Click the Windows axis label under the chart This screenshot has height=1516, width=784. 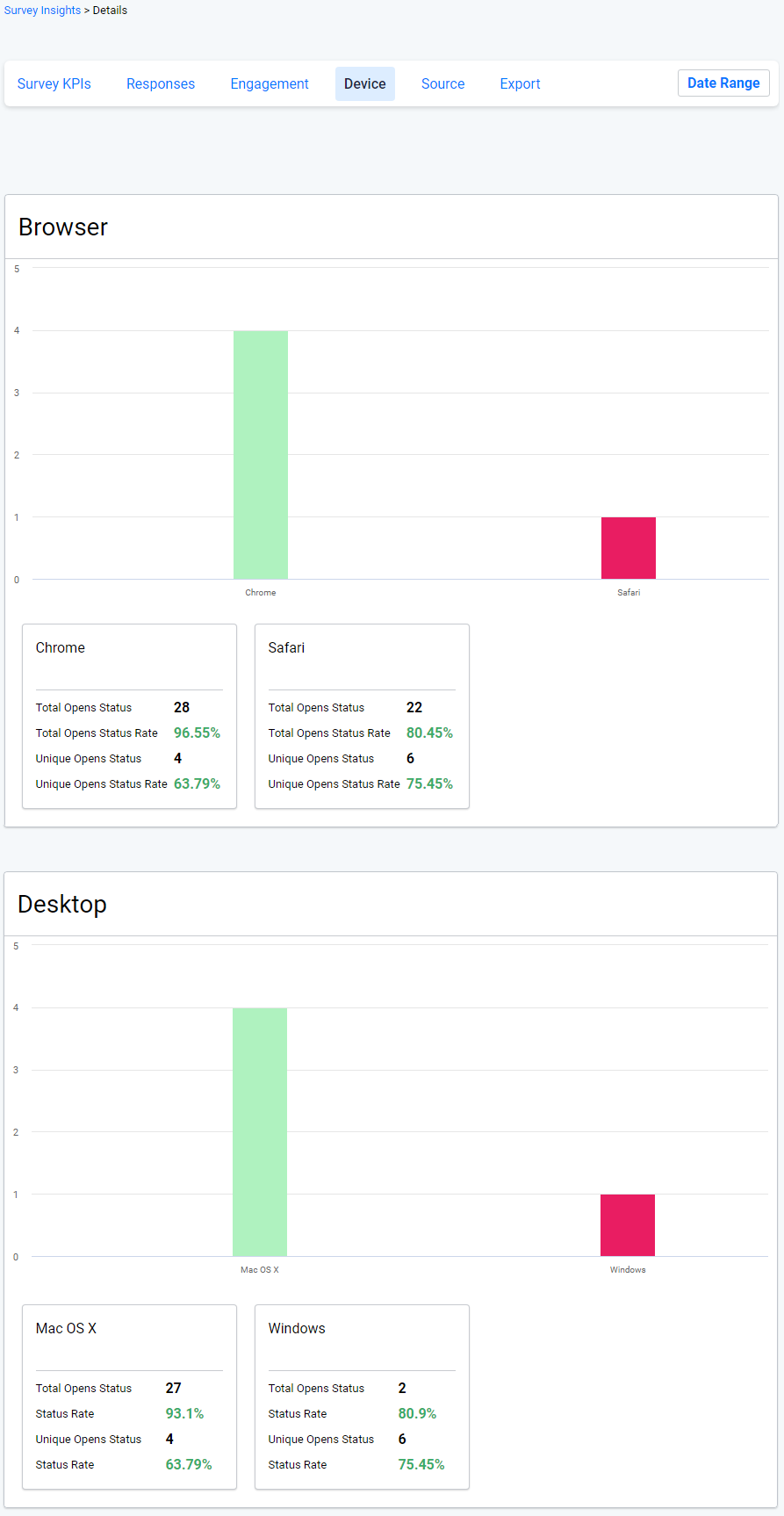pos(628,1270)
